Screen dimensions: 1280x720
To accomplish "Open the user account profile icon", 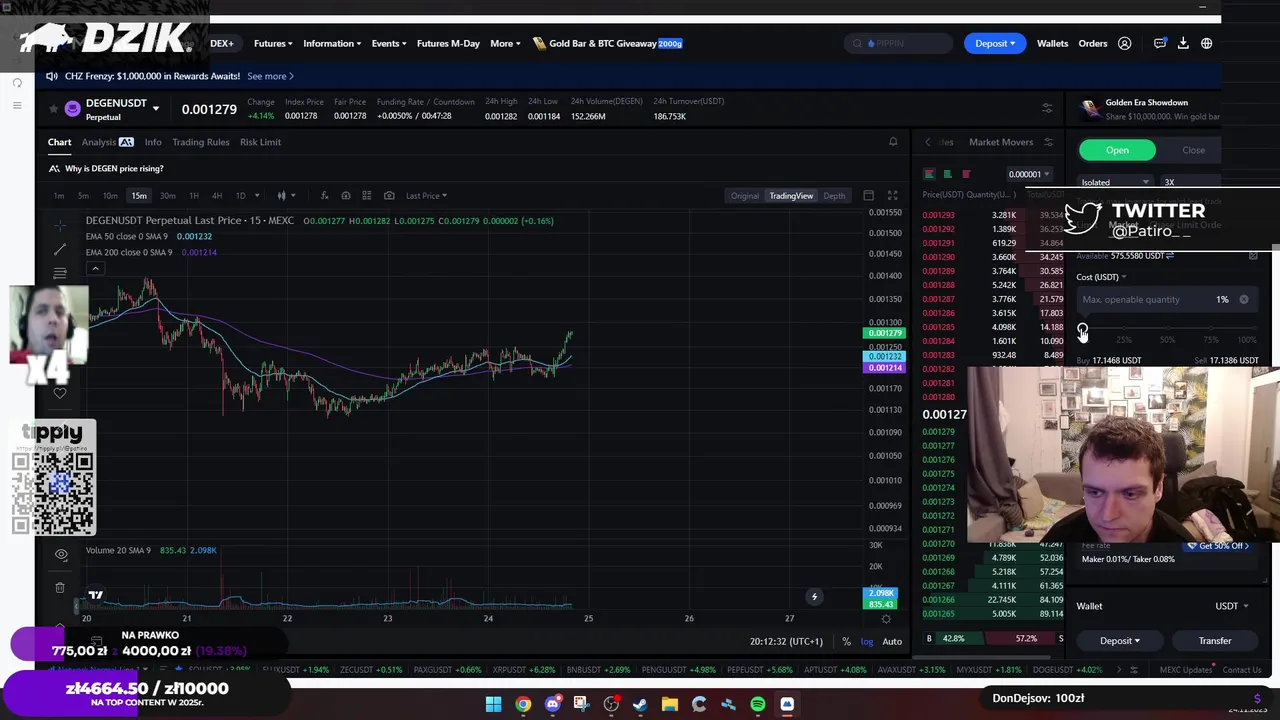I will click(x=1125, y=44).
